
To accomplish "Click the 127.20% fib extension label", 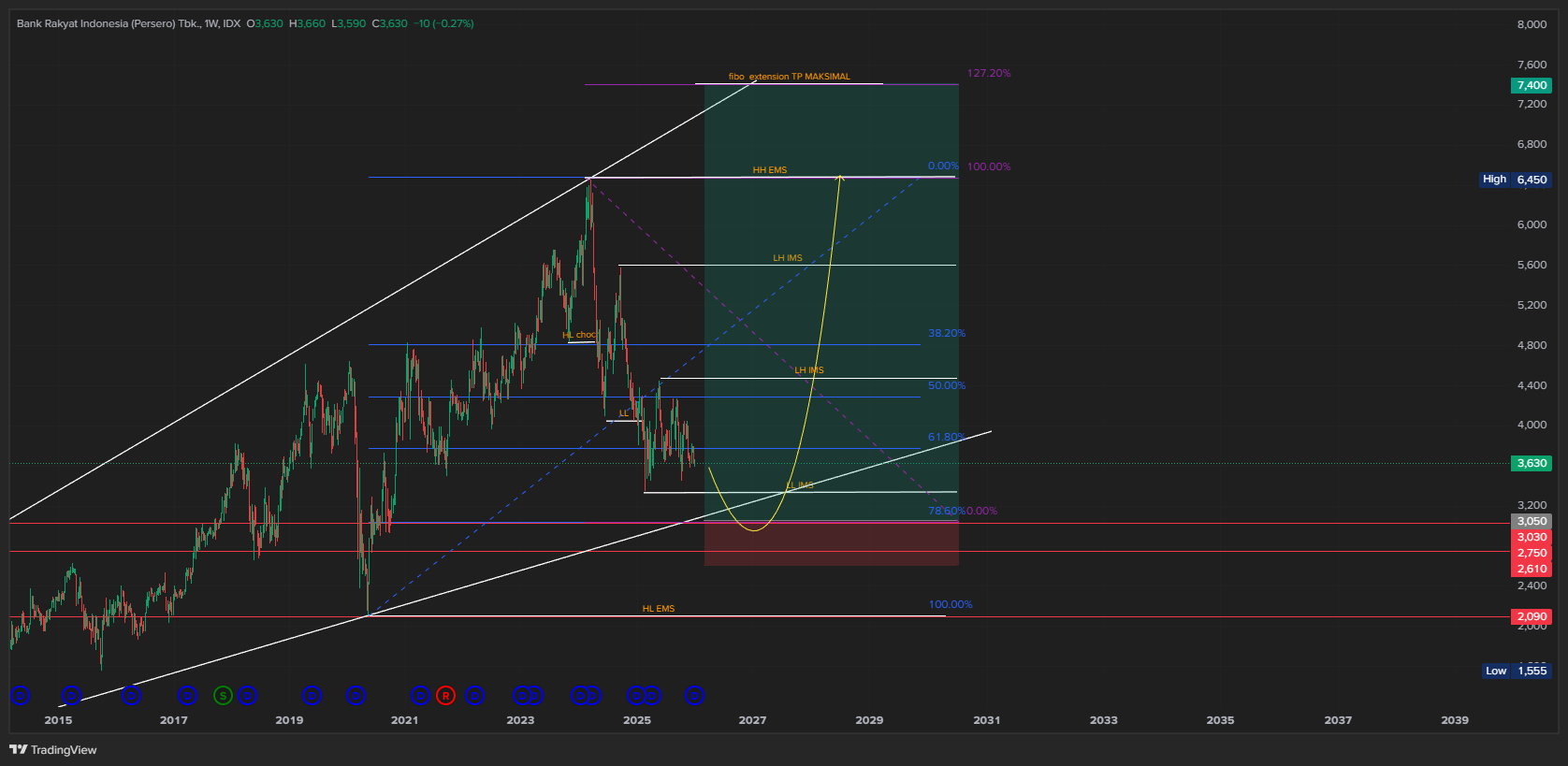I will [x=989, y=73].
